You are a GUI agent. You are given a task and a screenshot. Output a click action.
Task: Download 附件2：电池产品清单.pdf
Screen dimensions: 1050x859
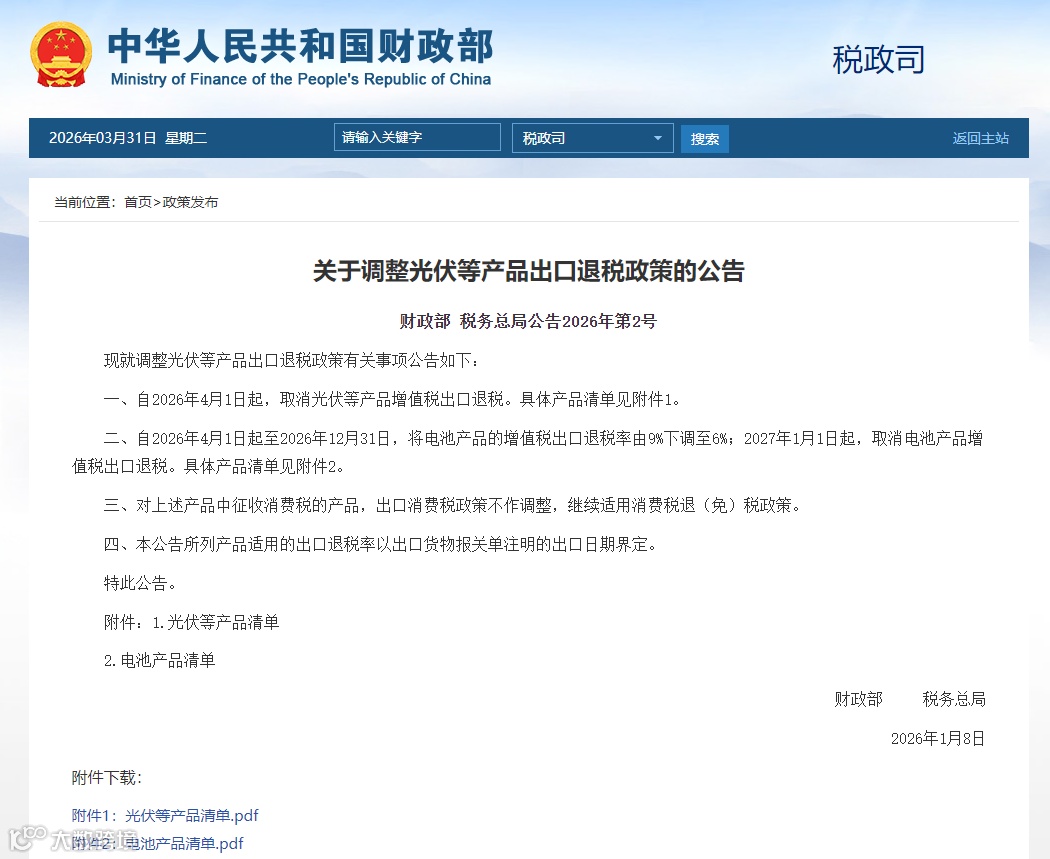pos(157,844)
